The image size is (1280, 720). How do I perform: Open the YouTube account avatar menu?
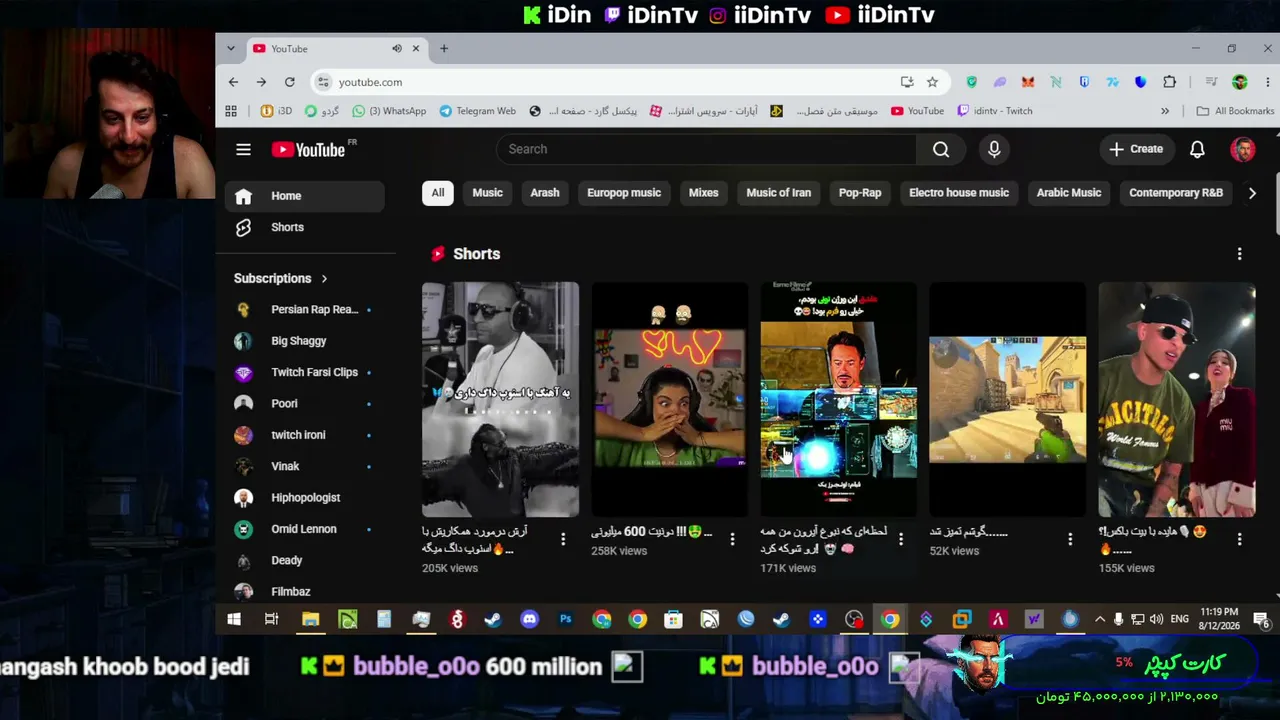tap(1242, 149)
